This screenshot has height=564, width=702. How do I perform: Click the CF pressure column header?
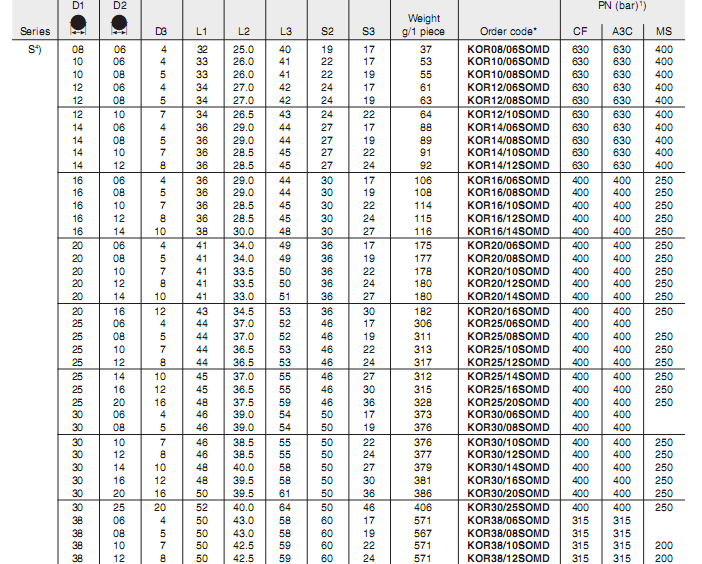[580, 32]
